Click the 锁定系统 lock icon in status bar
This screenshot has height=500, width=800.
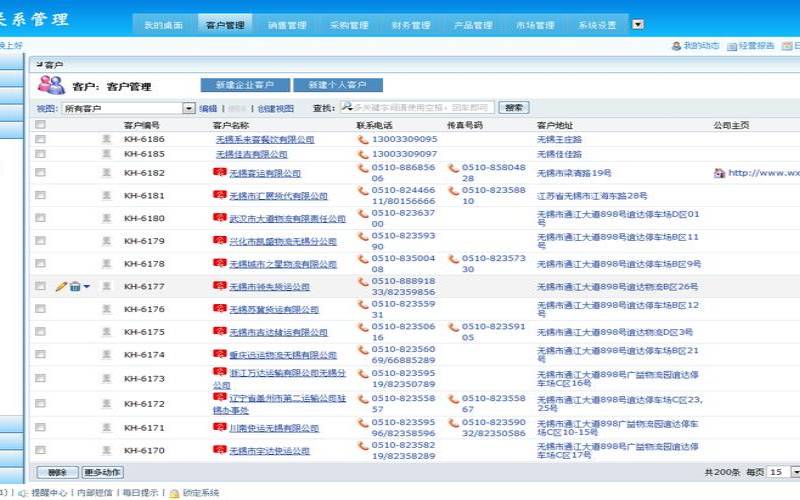[x=174, y=493]
